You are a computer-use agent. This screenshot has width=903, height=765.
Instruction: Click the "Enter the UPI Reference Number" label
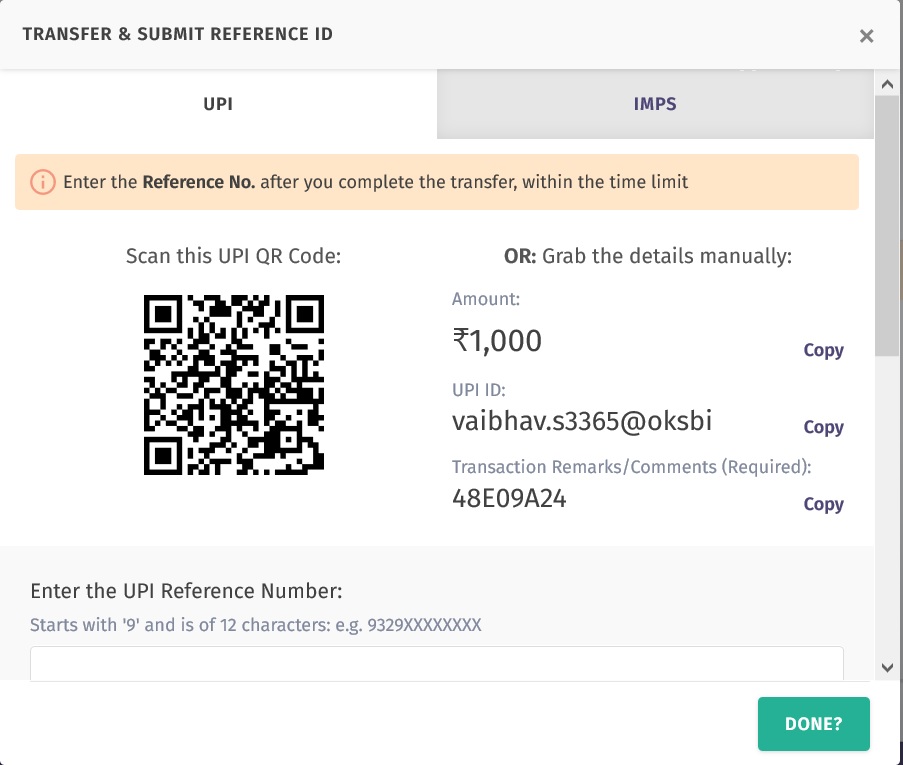pos(187,591)
